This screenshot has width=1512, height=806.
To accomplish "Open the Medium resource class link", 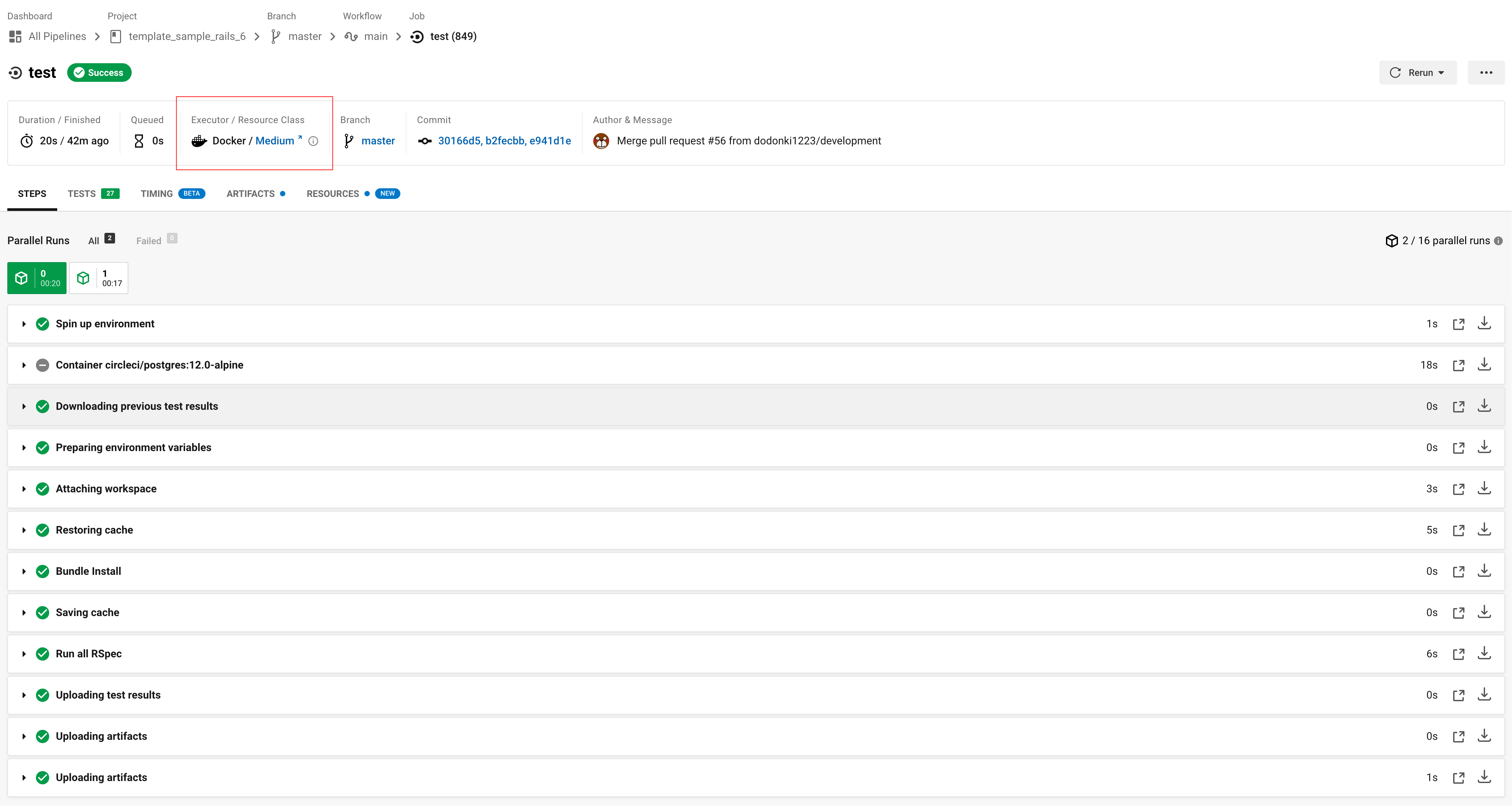I will click(x=275, y=141).
